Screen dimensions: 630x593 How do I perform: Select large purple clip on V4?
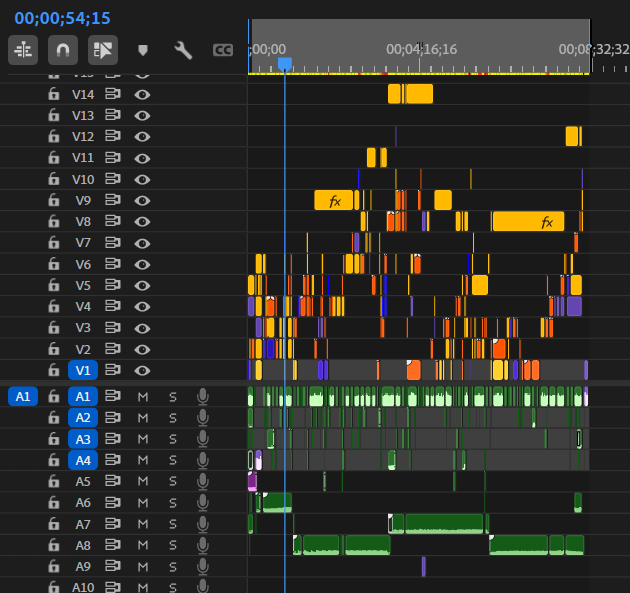click(574, 306)
